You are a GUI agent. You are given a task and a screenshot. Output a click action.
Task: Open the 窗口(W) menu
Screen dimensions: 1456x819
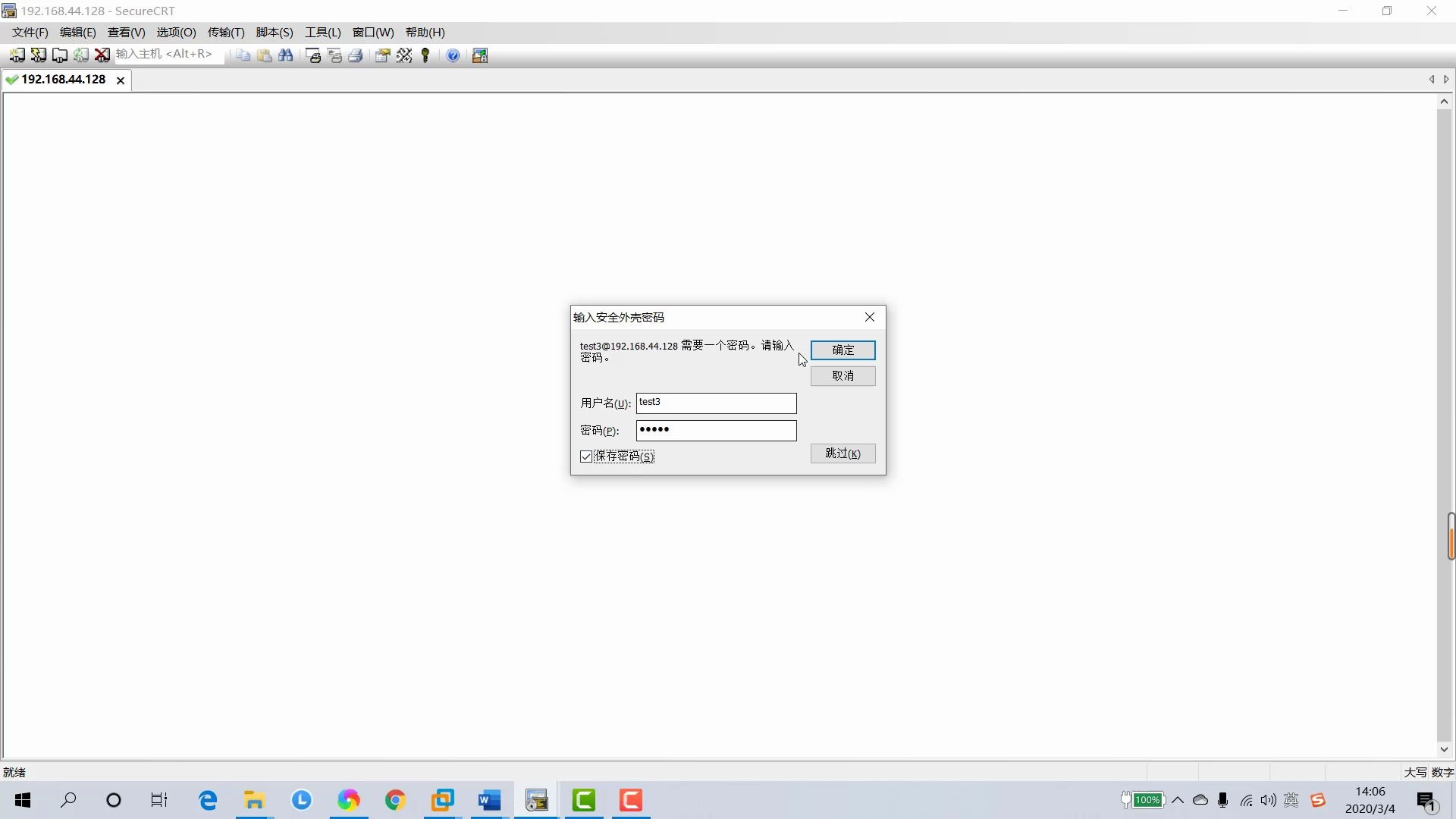373,33
